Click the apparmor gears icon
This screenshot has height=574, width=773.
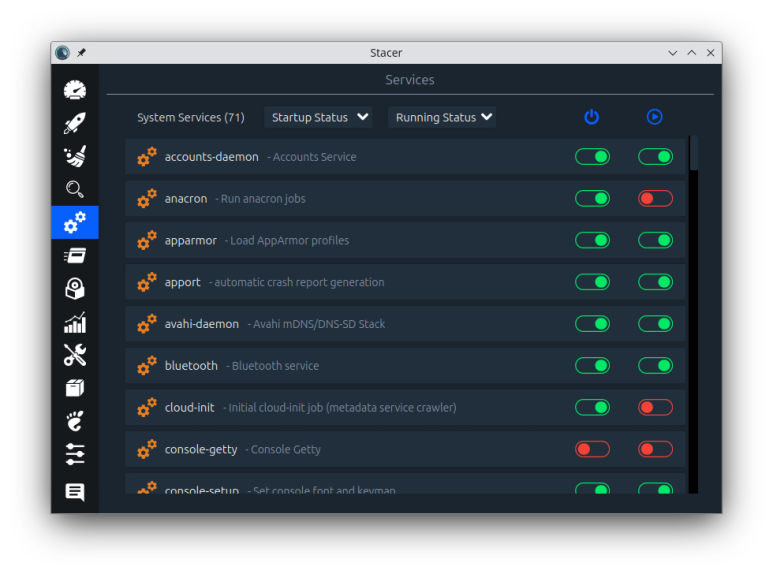147,241
